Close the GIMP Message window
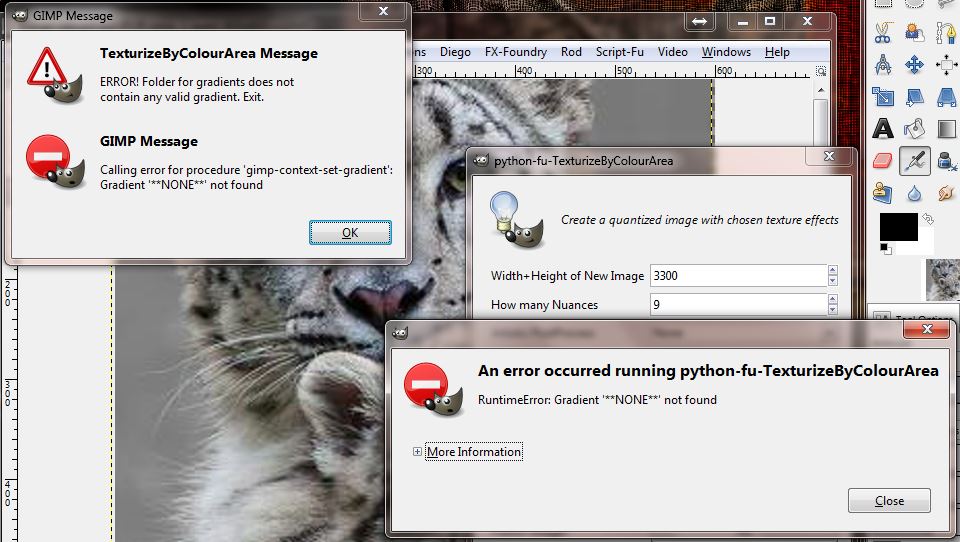Image resolution: width=960 pixels, height=542 pixels. [x=383, y=11]
